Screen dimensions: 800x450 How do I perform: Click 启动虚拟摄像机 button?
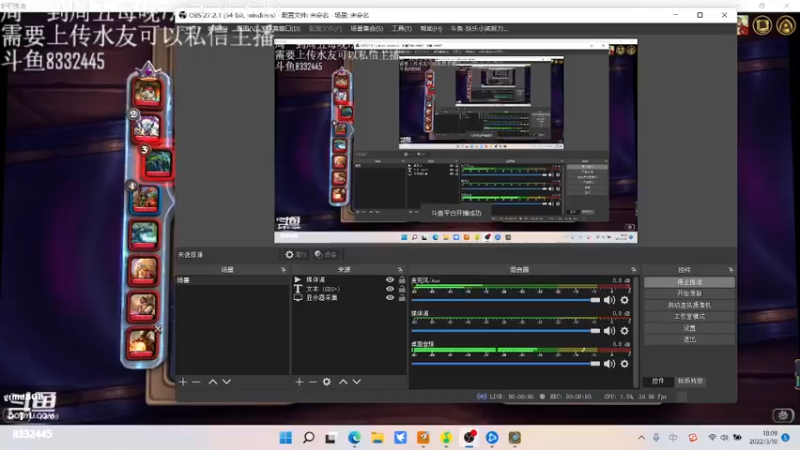click(689, 305)
